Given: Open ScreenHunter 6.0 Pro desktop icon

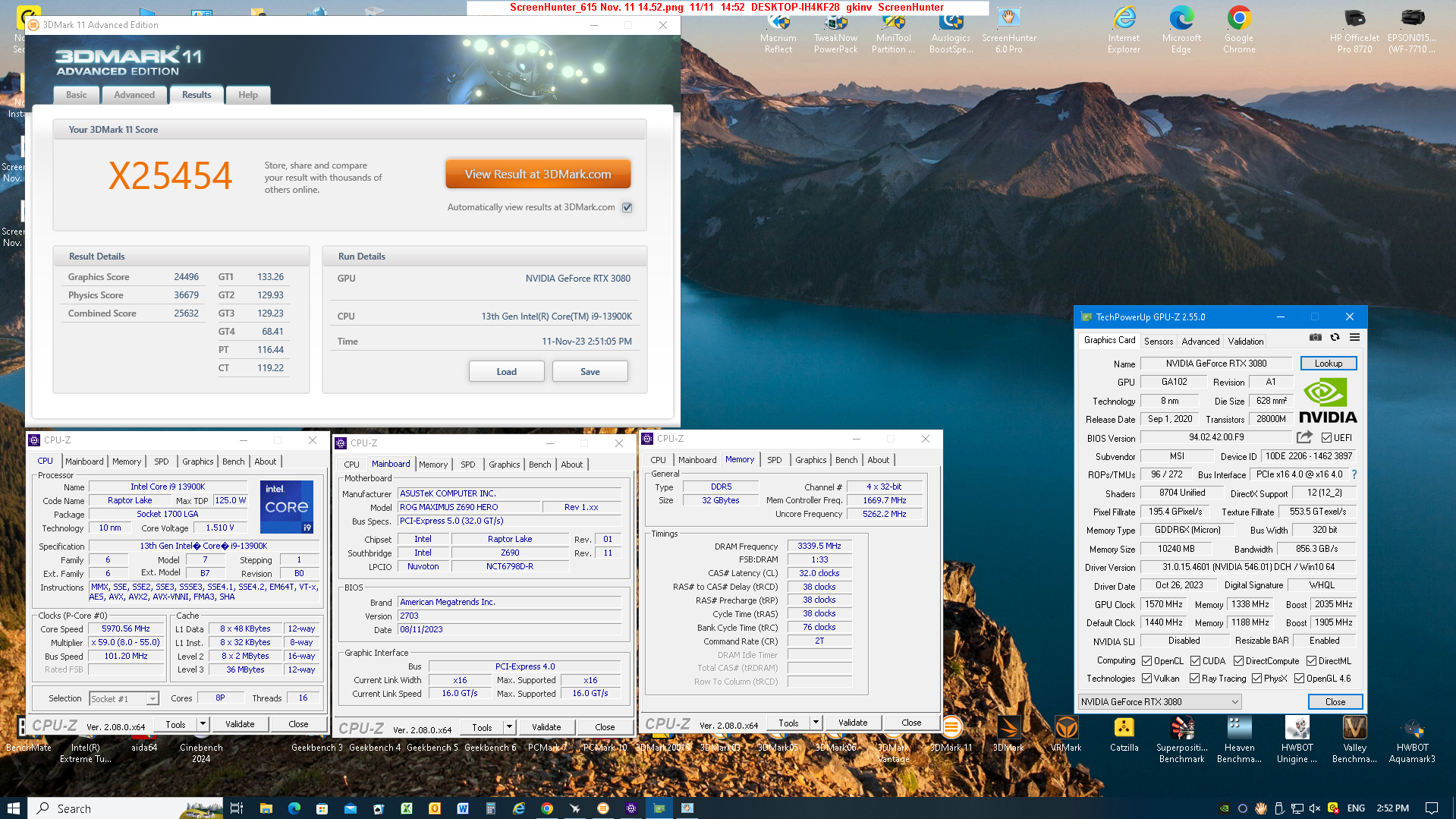Looking at the screenshot, I should pos(1009,30).
